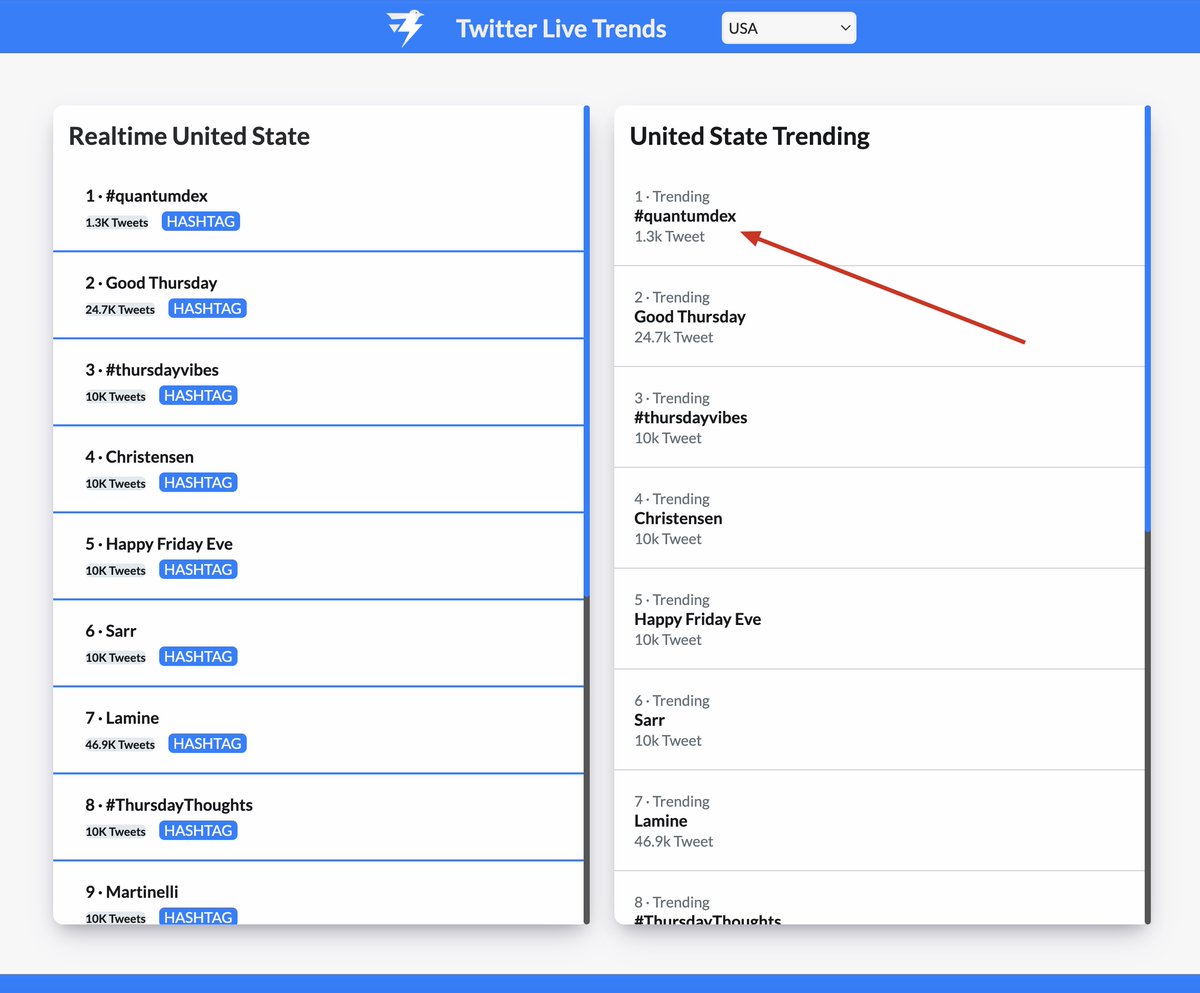Screen dimensions: 1200x993
Task: Click HASHTAG badge on #ThursdayThoughts row
Action: (x=198, y=830)
